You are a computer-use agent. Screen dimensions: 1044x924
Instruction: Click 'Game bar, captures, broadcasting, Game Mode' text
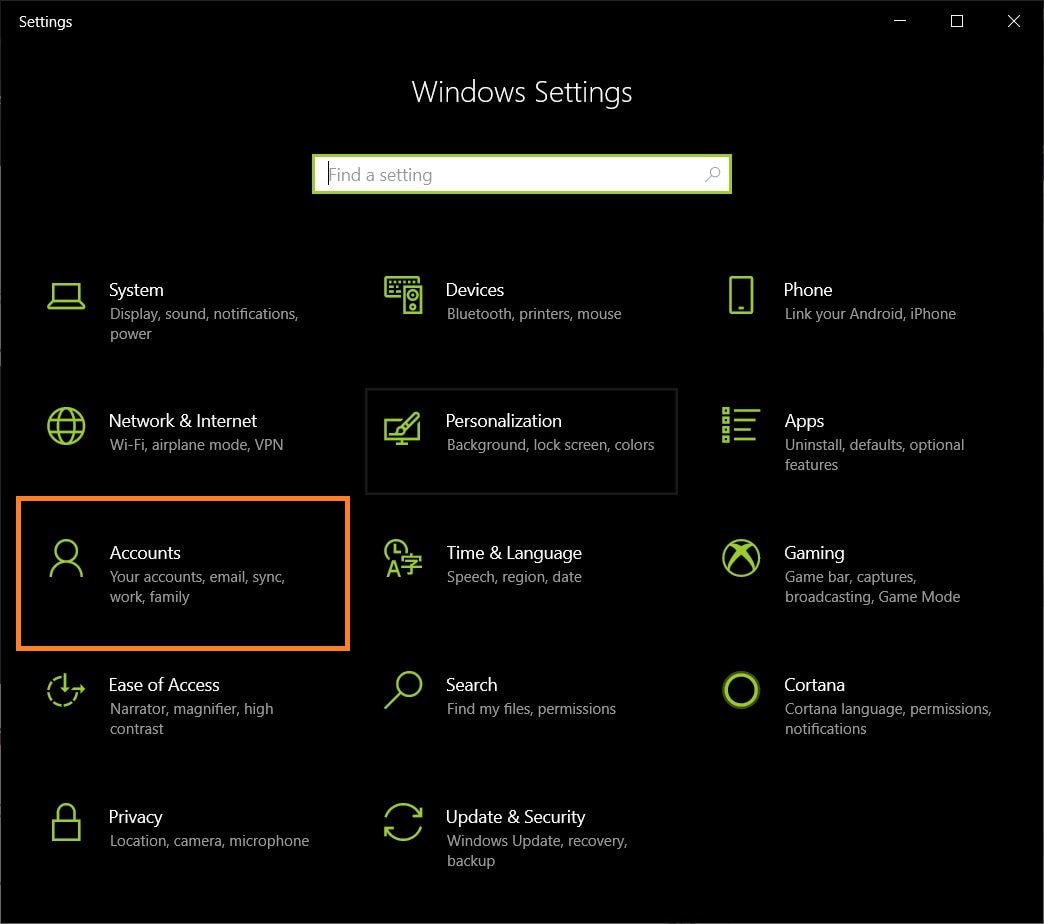point(872,586)
